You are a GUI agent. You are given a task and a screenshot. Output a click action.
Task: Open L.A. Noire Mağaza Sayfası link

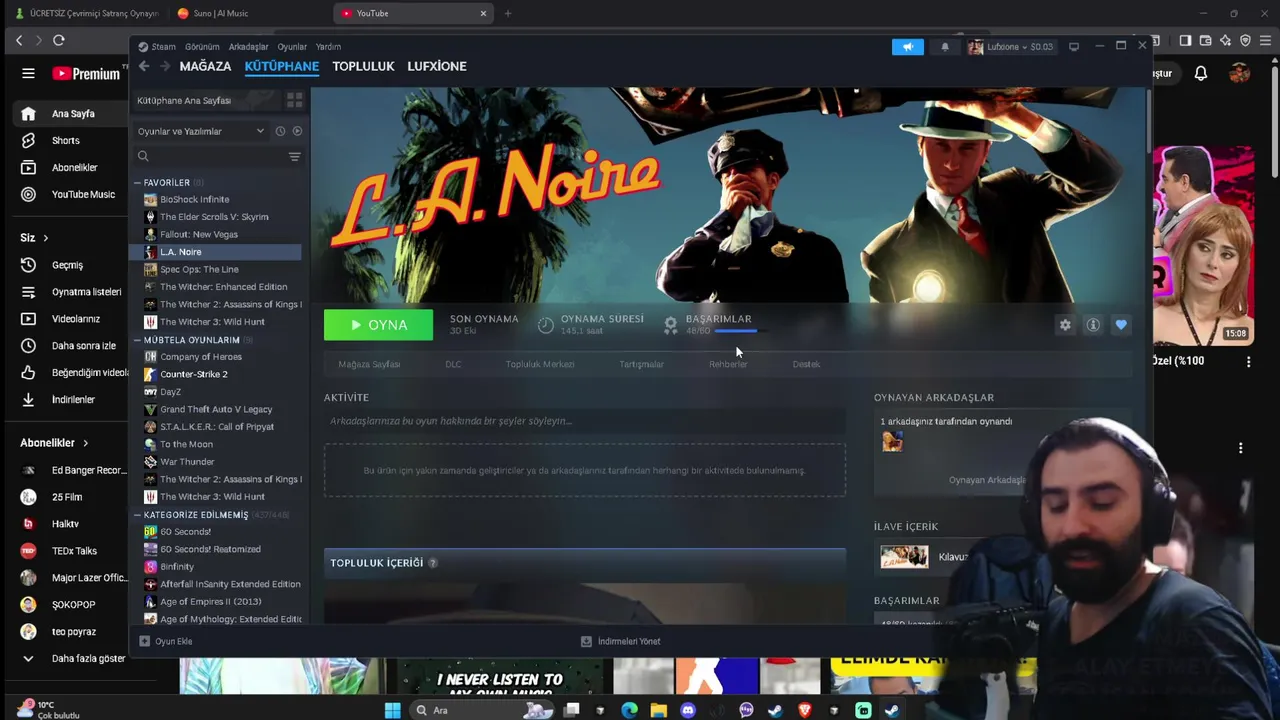369,364
